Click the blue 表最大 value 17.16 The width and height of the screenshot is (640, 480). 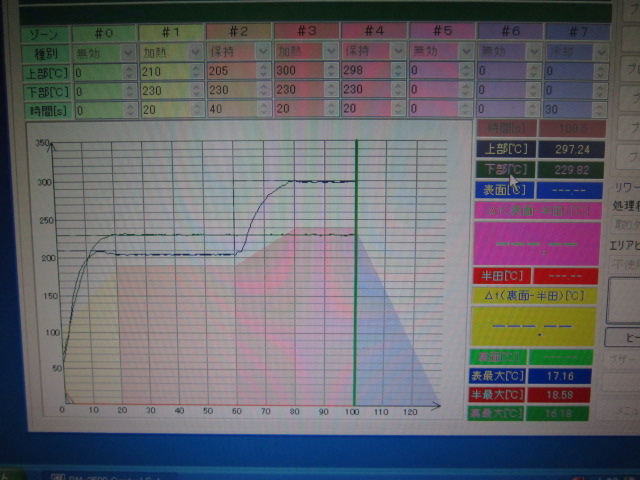[566, 376]
